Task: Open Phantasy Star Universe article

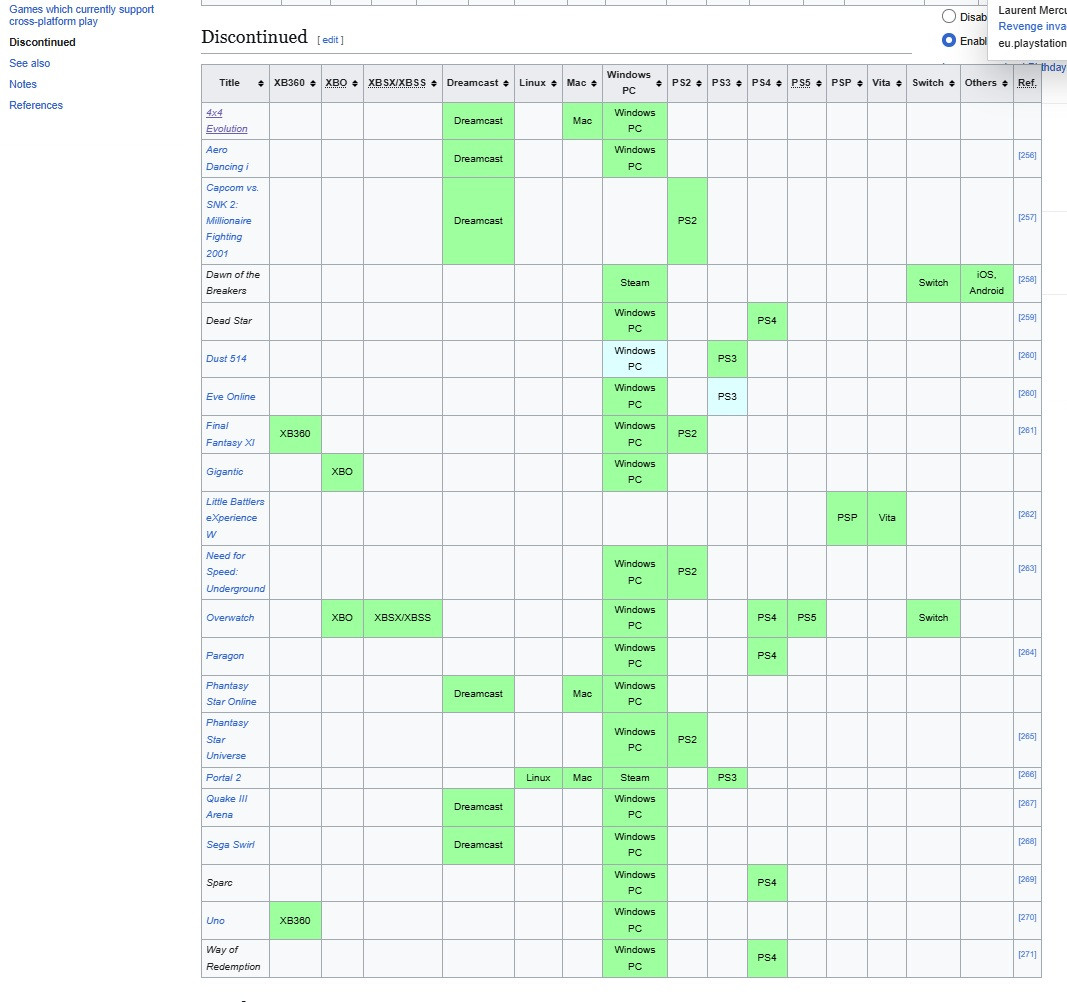Action: coord(227,739)
